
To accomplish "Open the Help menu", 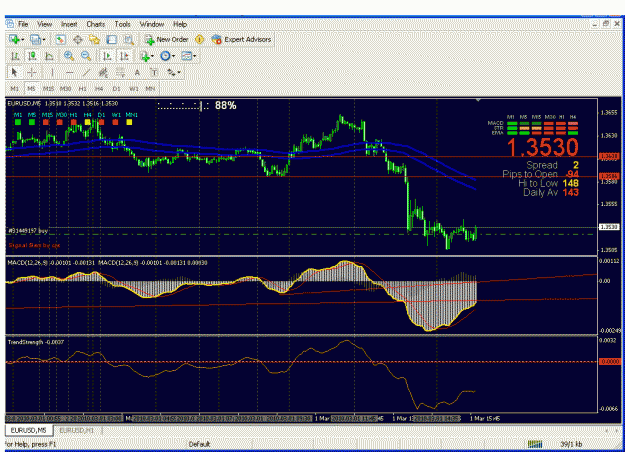I will [x=180, y=24].
